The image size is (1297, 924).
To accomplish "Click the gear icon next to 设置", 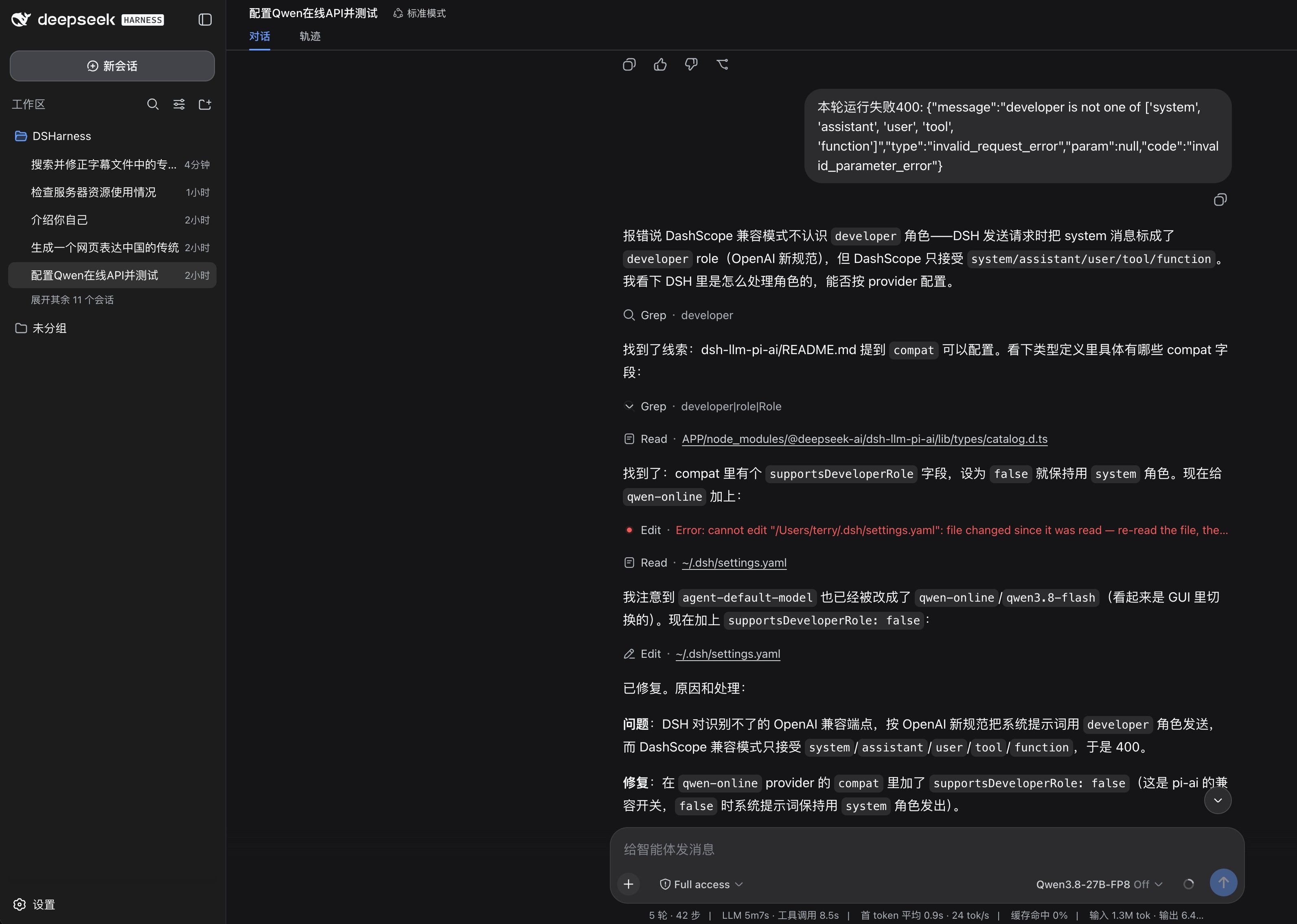I will (x=20, y=904).
